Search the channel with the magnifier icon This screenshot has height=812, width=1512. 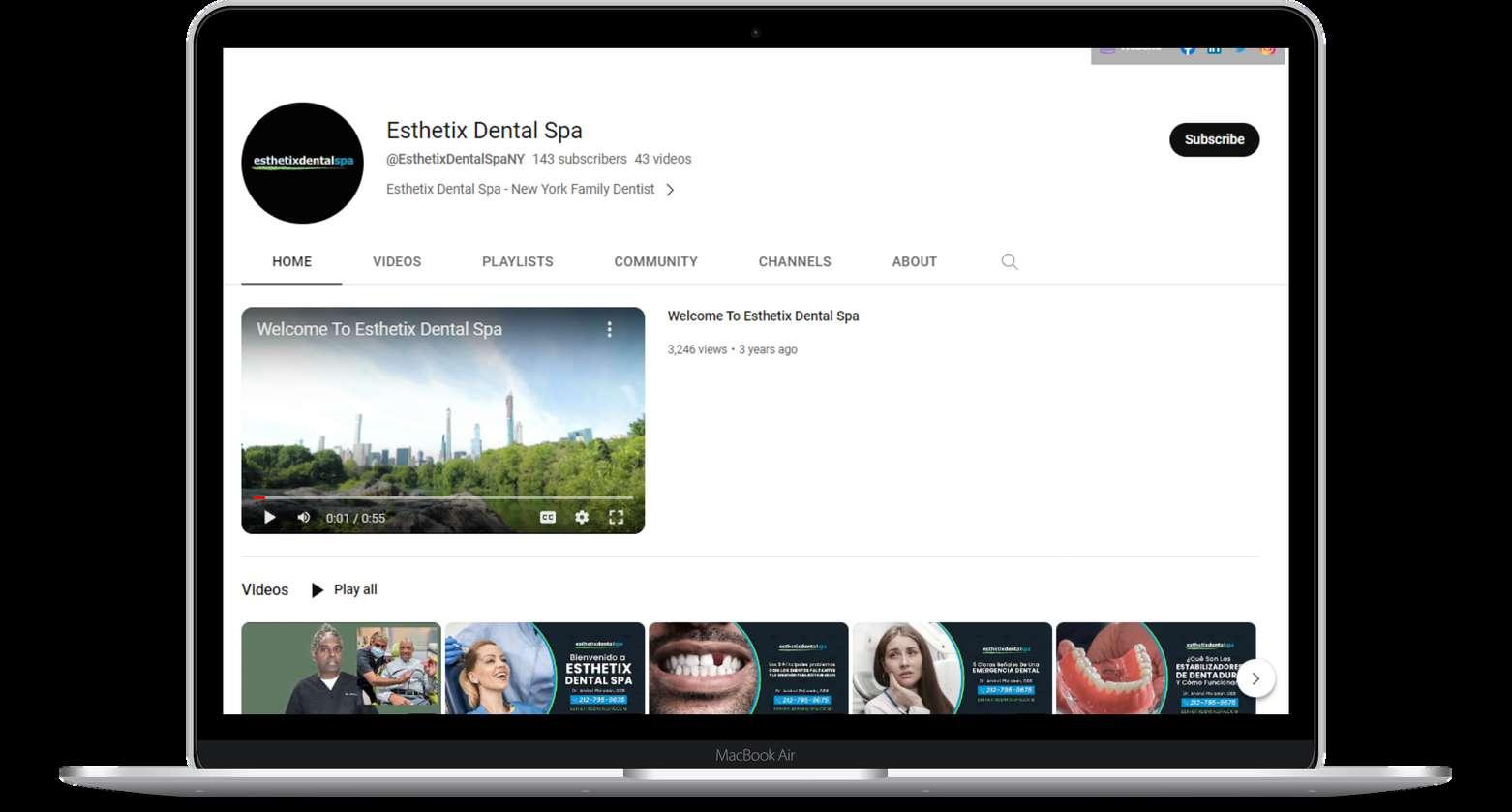[x=1010, y=261]
